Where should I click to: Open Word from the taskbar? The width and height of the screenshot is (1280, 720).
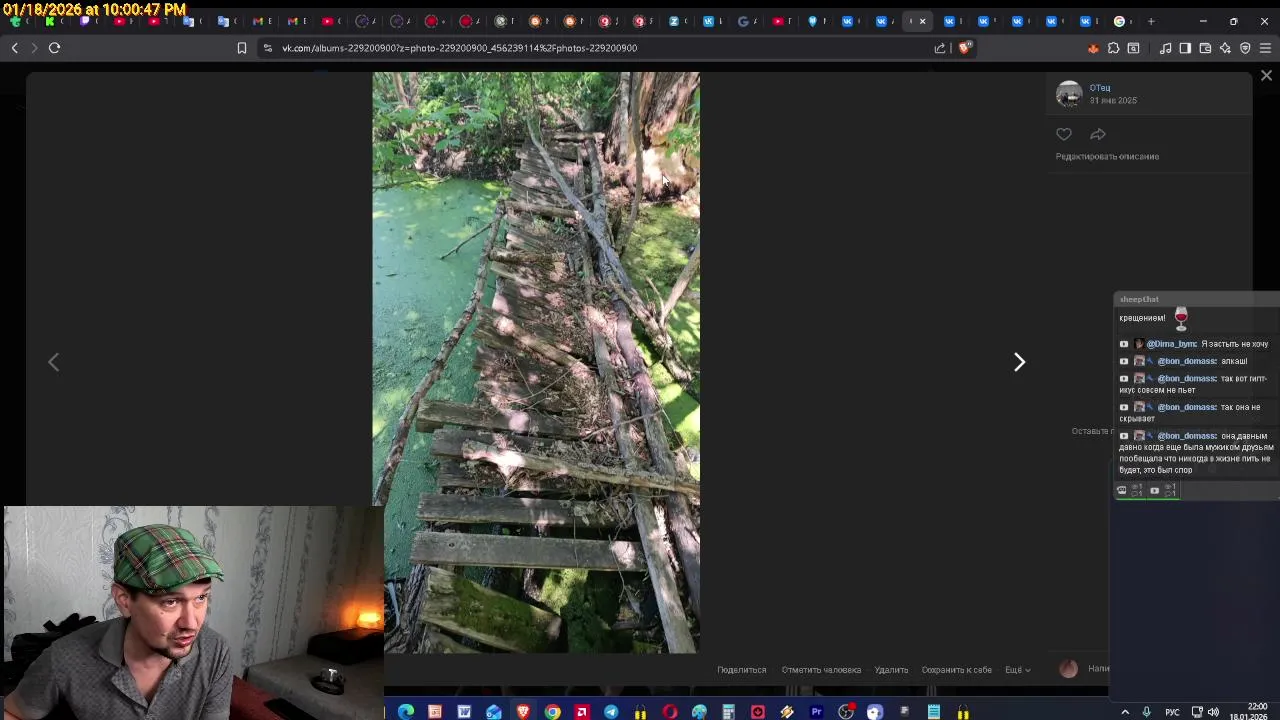click(x=464, y=712)
